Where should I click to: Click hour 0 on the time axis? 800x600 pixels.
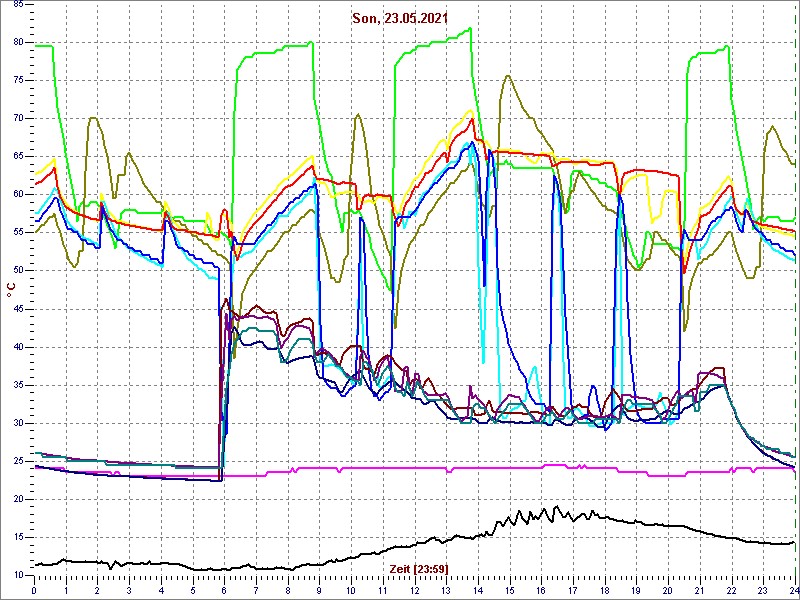click(x=34, y=589)
